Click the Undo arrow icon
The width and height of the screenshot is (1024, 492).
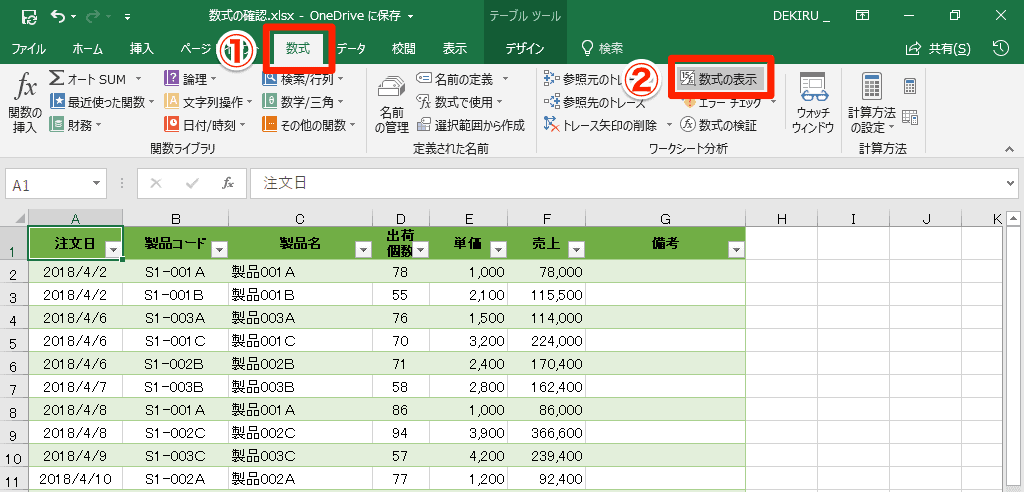(x=58, y=16)
